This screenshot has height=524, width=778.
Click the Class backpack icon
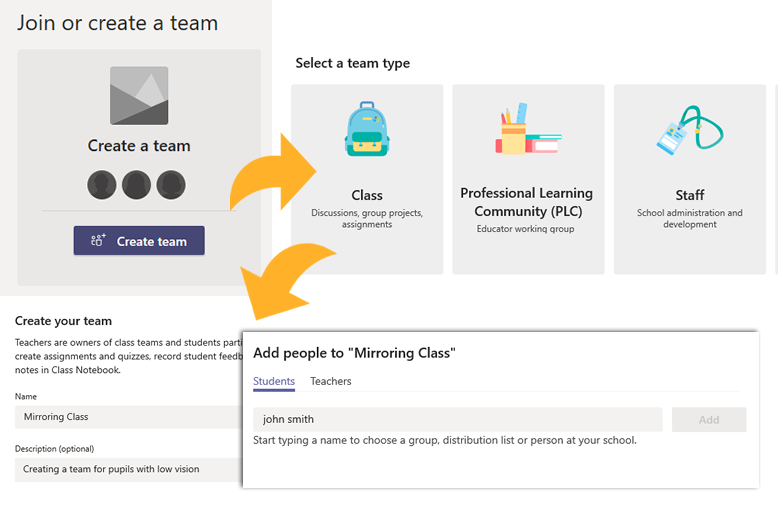[367, 129]
